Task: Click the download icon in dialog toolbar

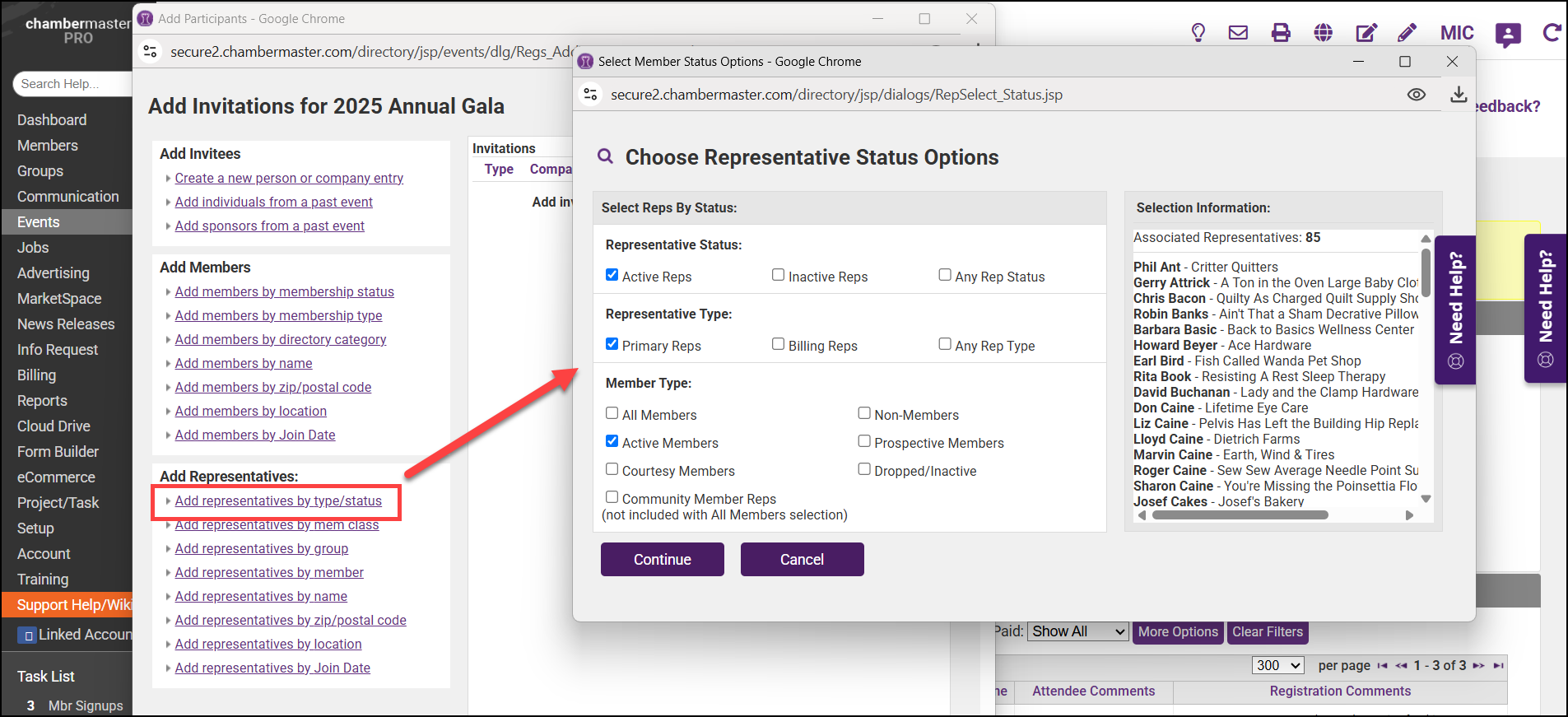Action: pos(1459,95)
